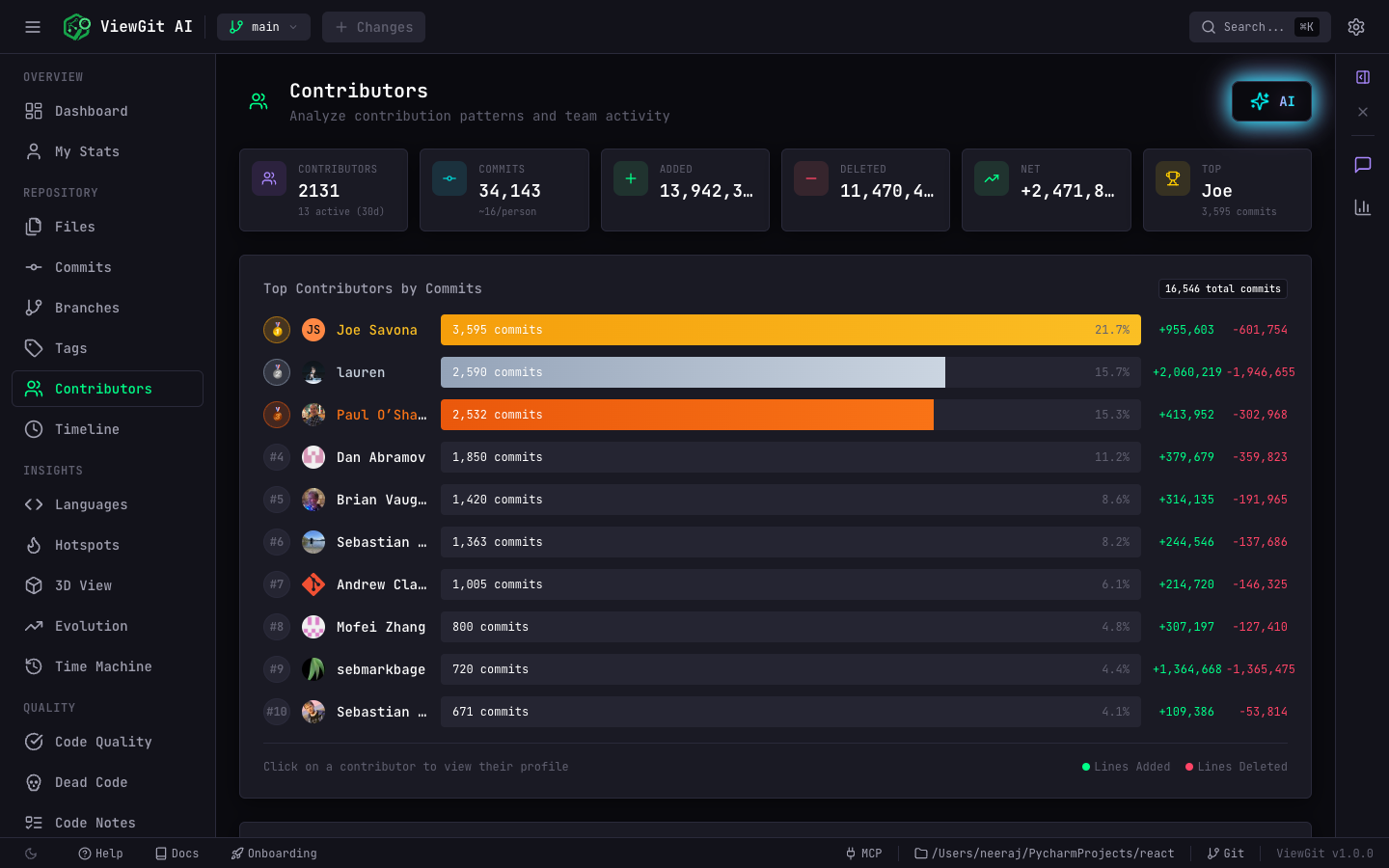Expand the Lines Added legend filter

pos(1126,766)
